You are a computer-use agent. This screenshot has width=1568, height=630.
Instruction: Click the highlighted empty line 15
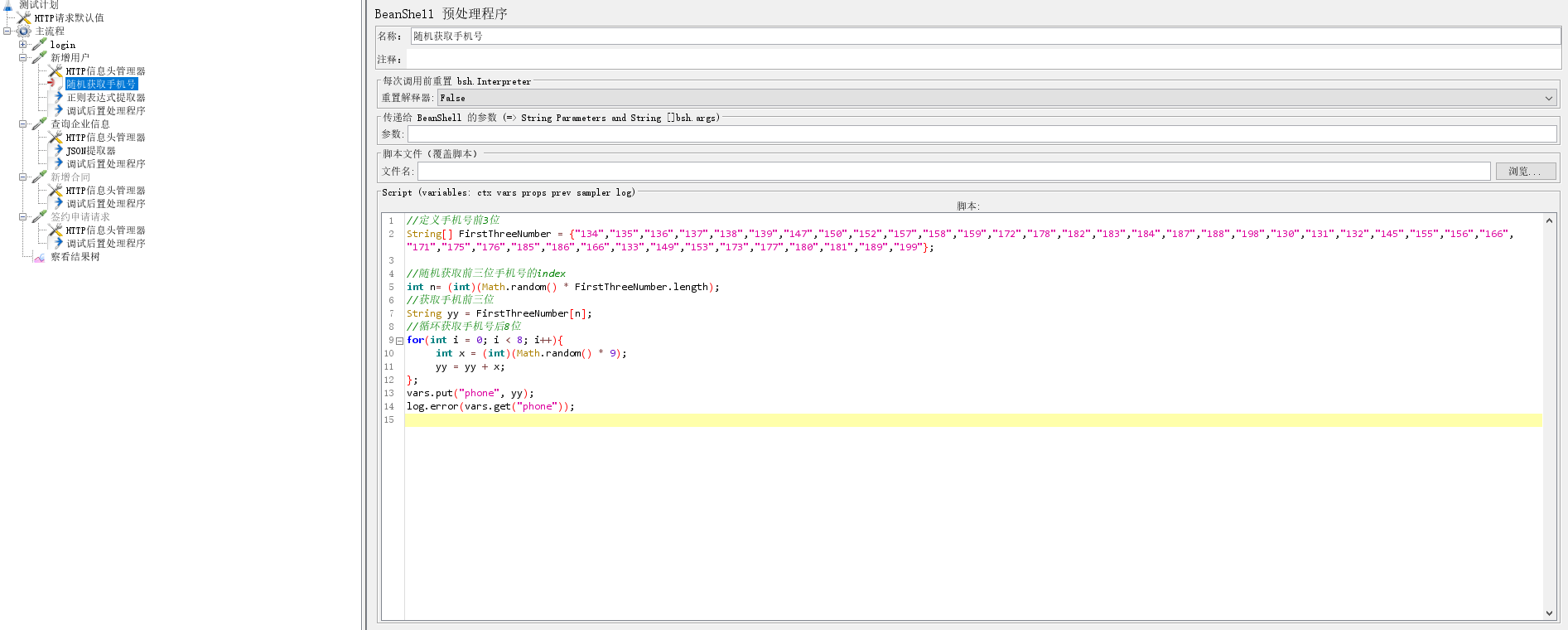tap(972, 420)
